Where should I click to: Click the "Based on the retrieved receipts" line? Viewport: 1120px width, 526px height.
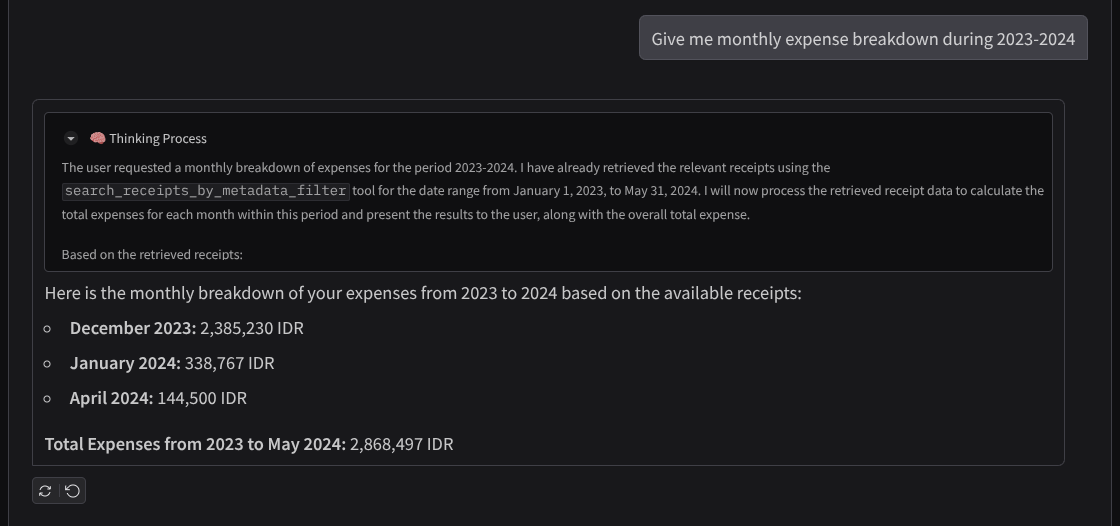coord(152,255)
